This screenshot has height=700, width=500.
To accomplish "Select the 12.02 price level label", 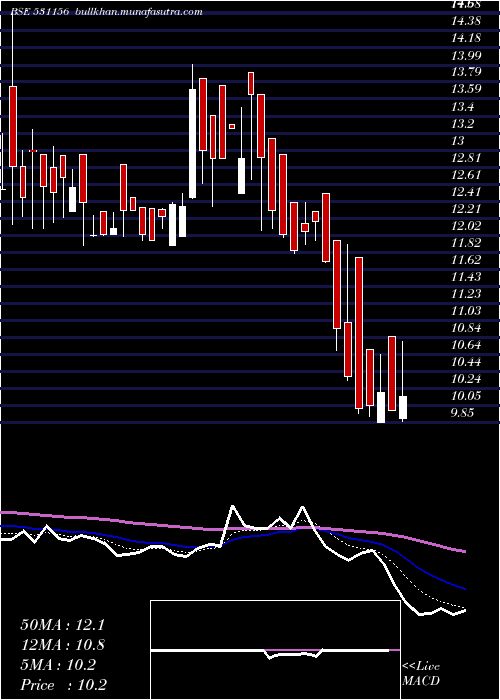I will pyautogui.click(x=466, y=225).
